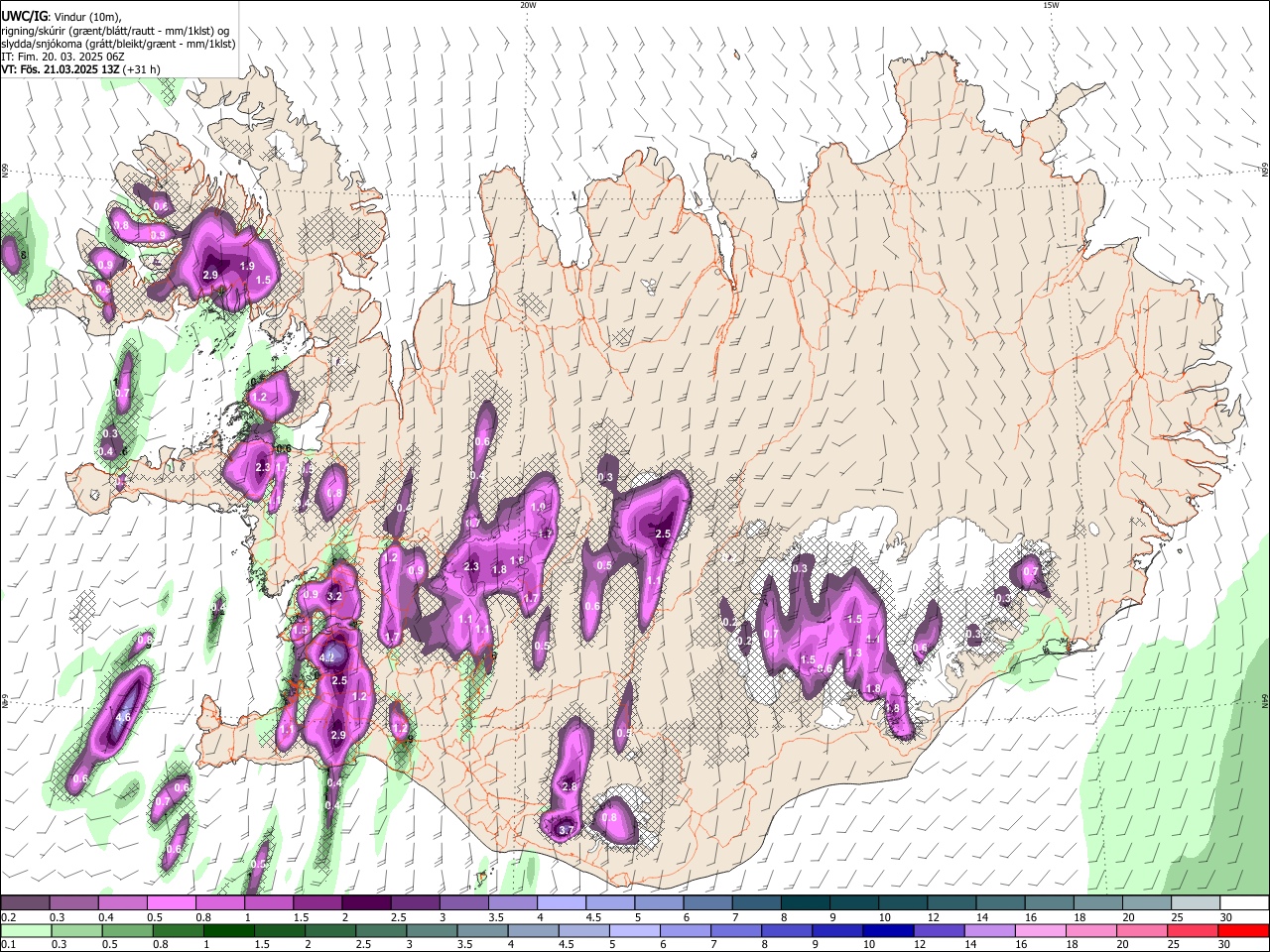Click the rain scale swatch between 3.5 and 4
Viewport: 1270px width, 952px height.
click(x=483, y=930)
